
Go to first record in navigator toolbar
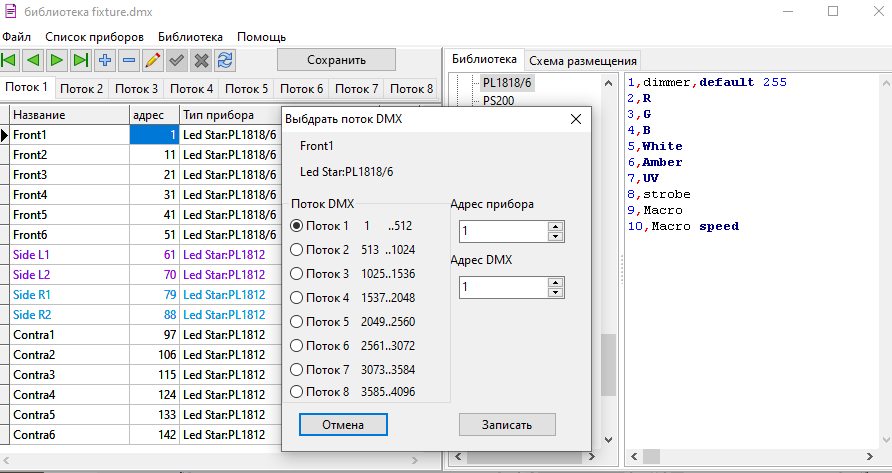click(10, 60)
